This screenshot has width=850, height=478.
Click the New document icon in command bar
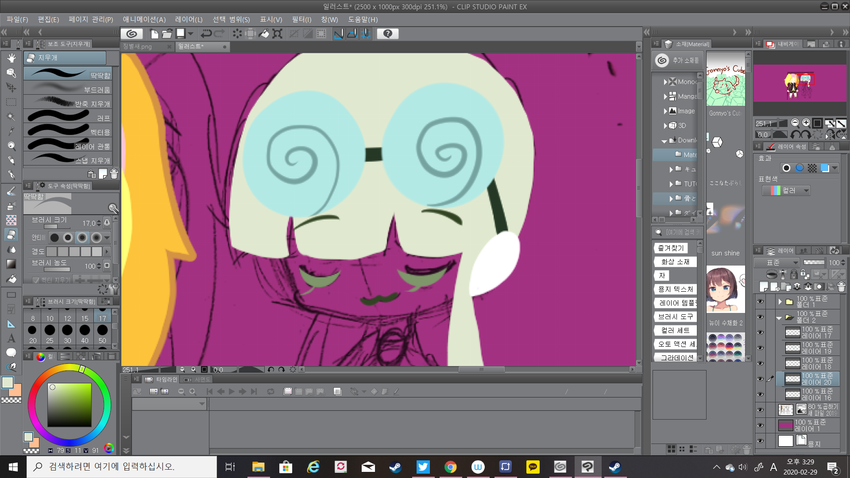pos(154,34)
